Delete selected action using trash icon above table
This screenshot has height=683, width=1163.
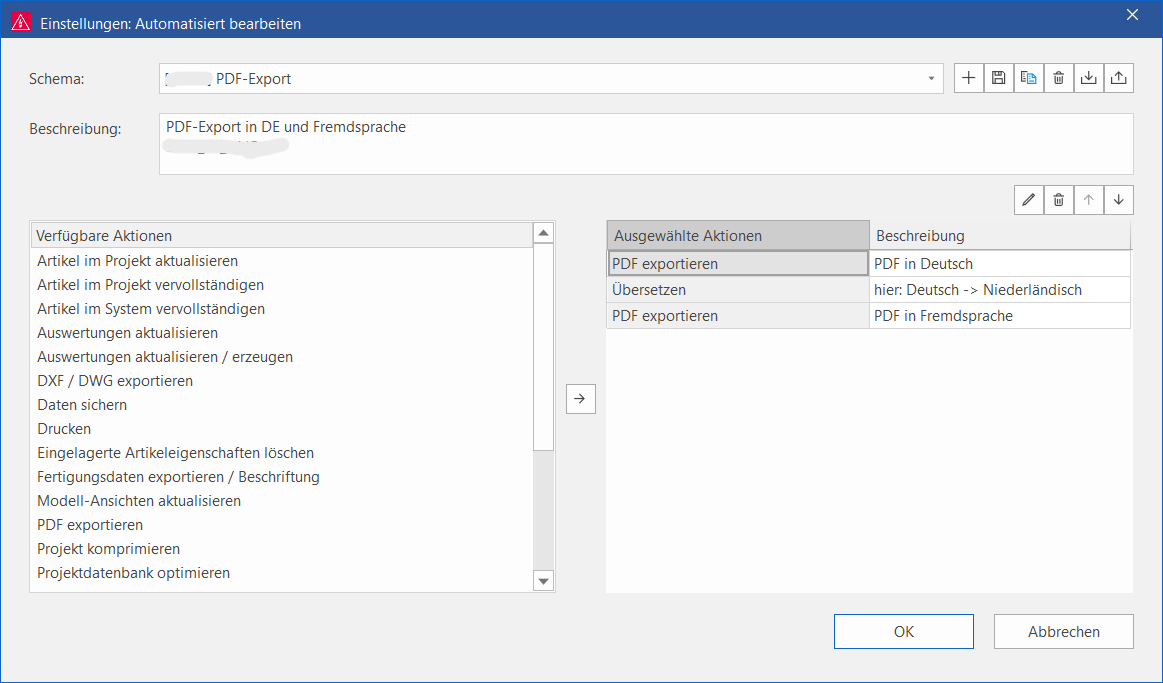click(x=1058, y=200)
